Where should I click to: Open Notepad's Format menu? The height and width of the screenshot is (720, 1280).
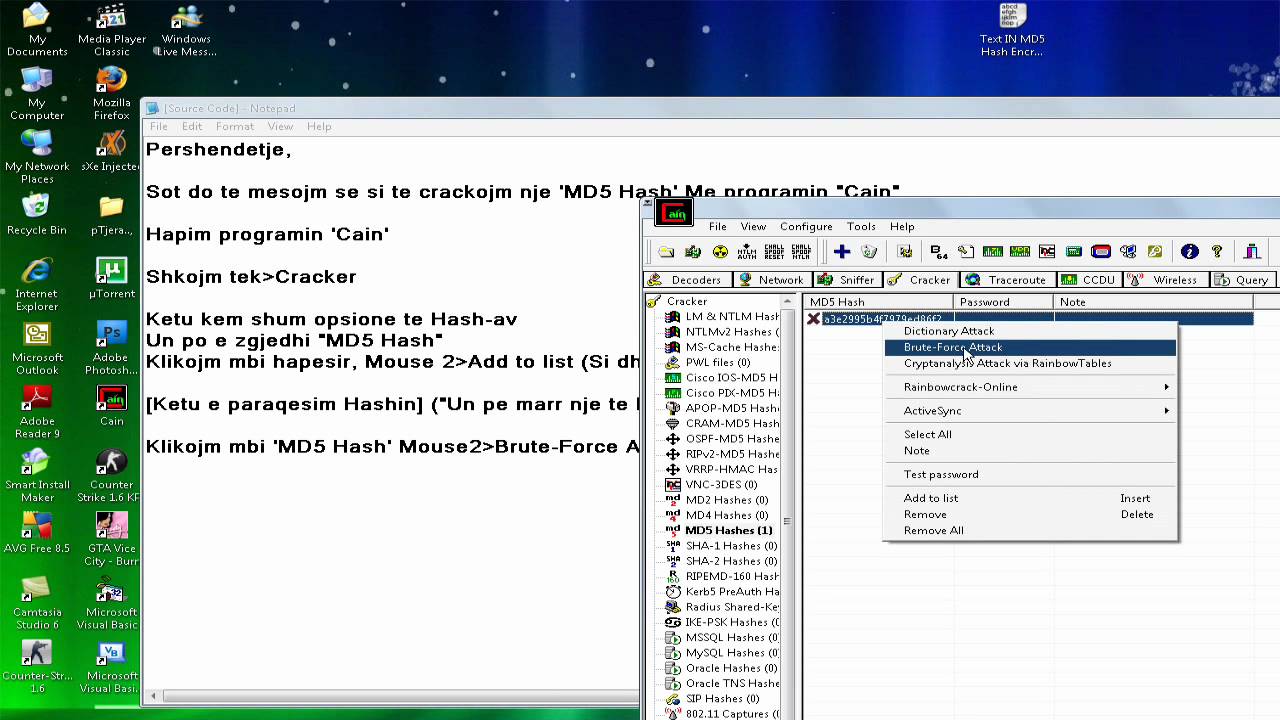(x=234, y=127)
